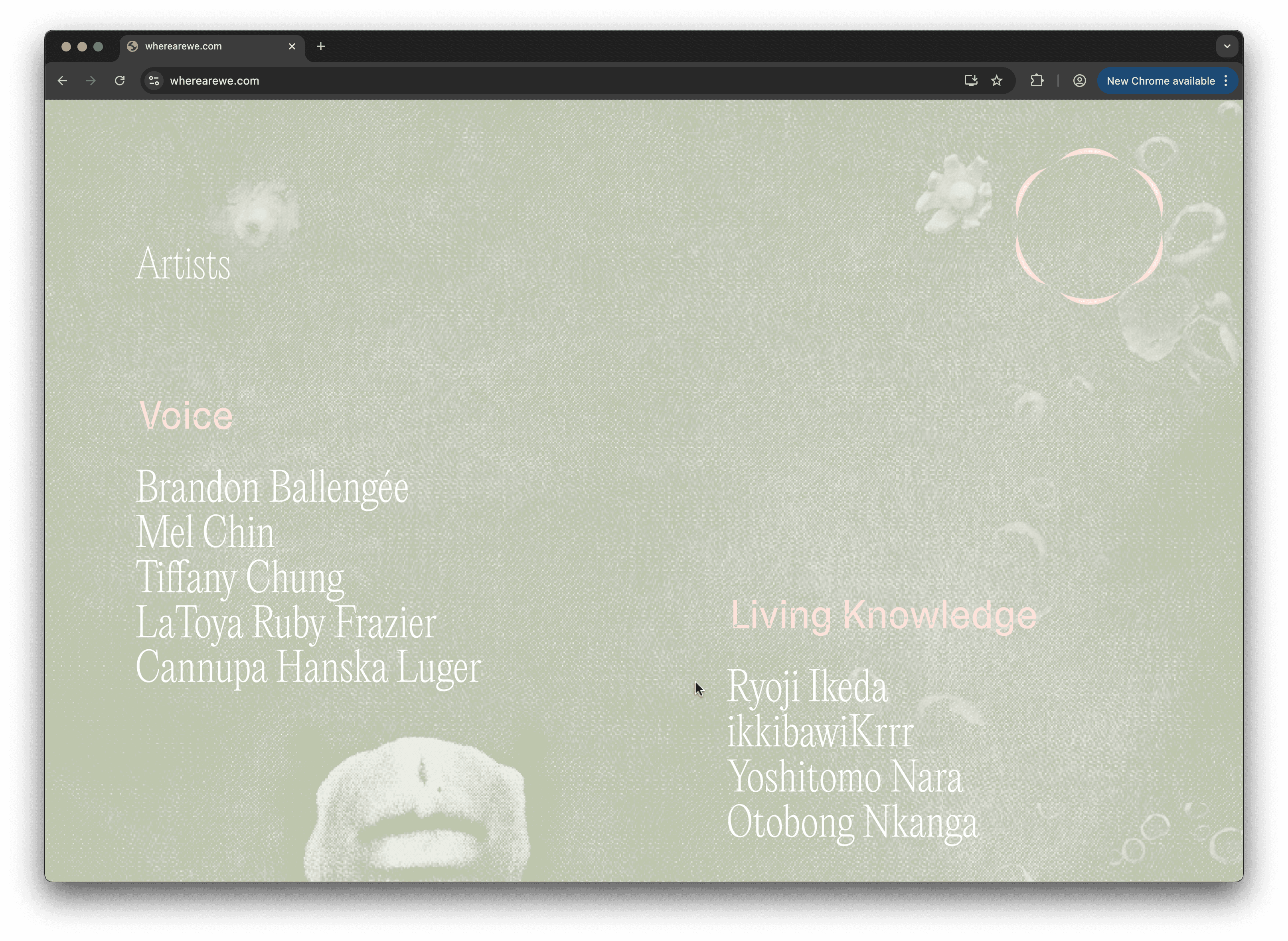Open a new tab with plus icon
Screen dimensions: 1288x941
tap(320, 47)
